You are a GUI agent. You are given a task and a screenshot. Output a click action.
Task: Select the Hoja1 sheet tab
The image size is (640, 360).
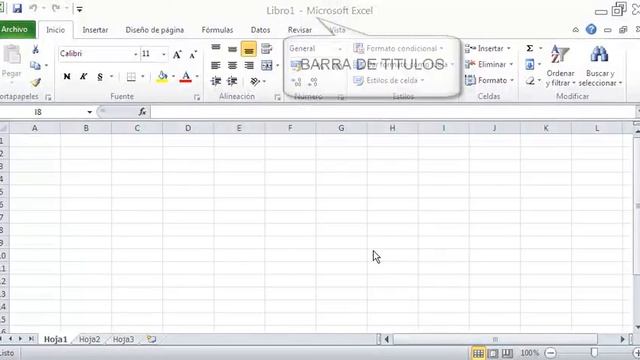[55, 339]
